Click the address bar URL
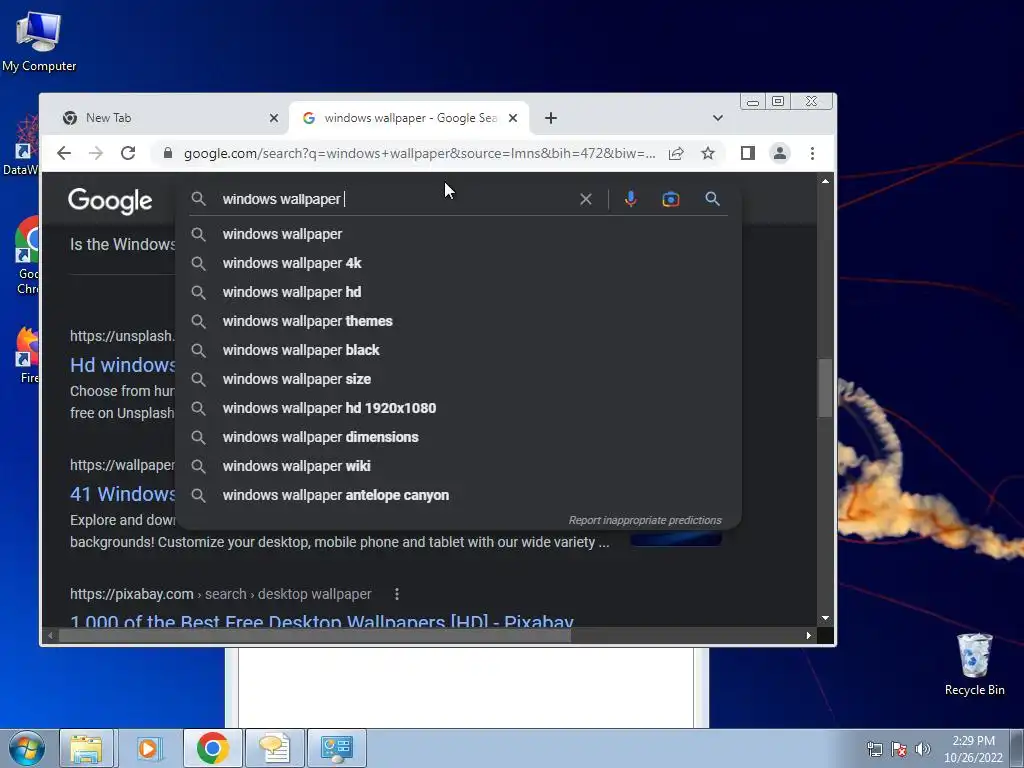This screenshot has width=1024, height=768. click(419, 153)
